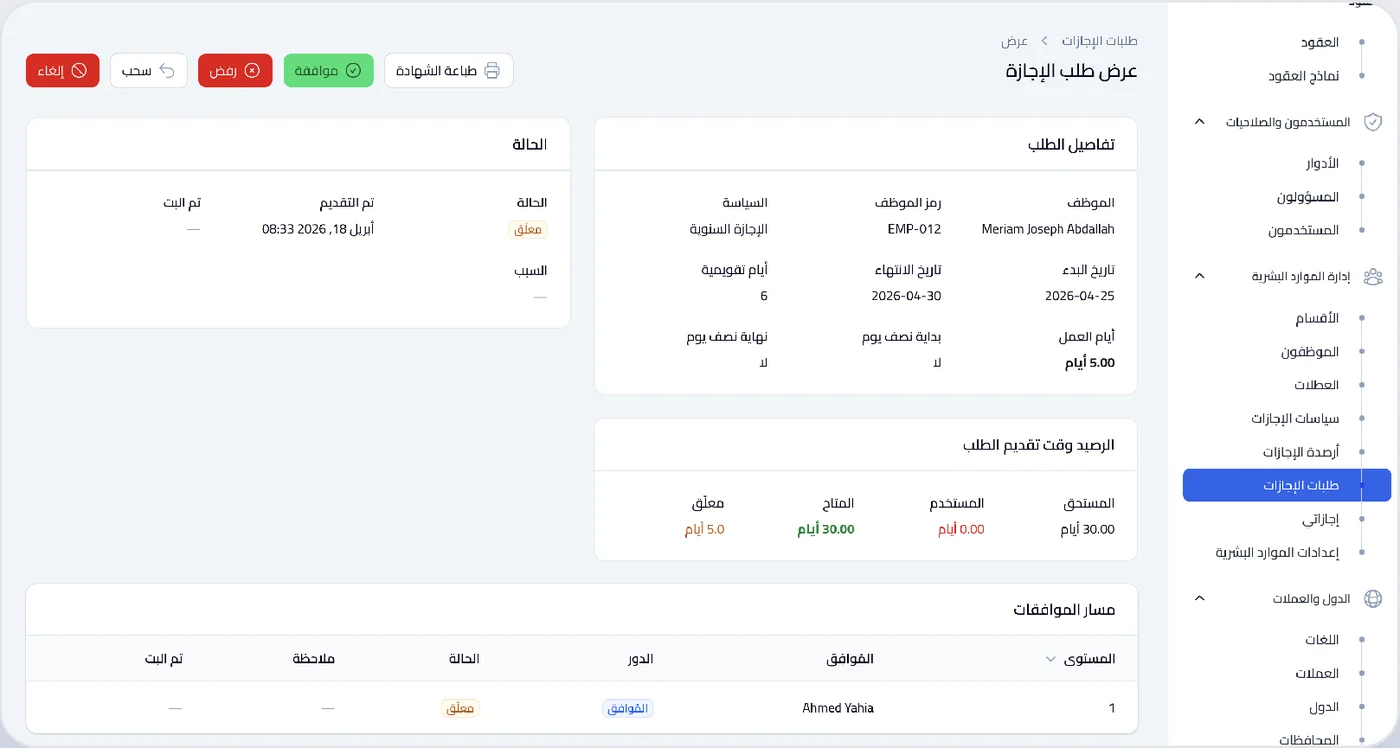1400x748 pixels.
Task: Click used balance 0.00 أيام
Action: pos(961,529)
